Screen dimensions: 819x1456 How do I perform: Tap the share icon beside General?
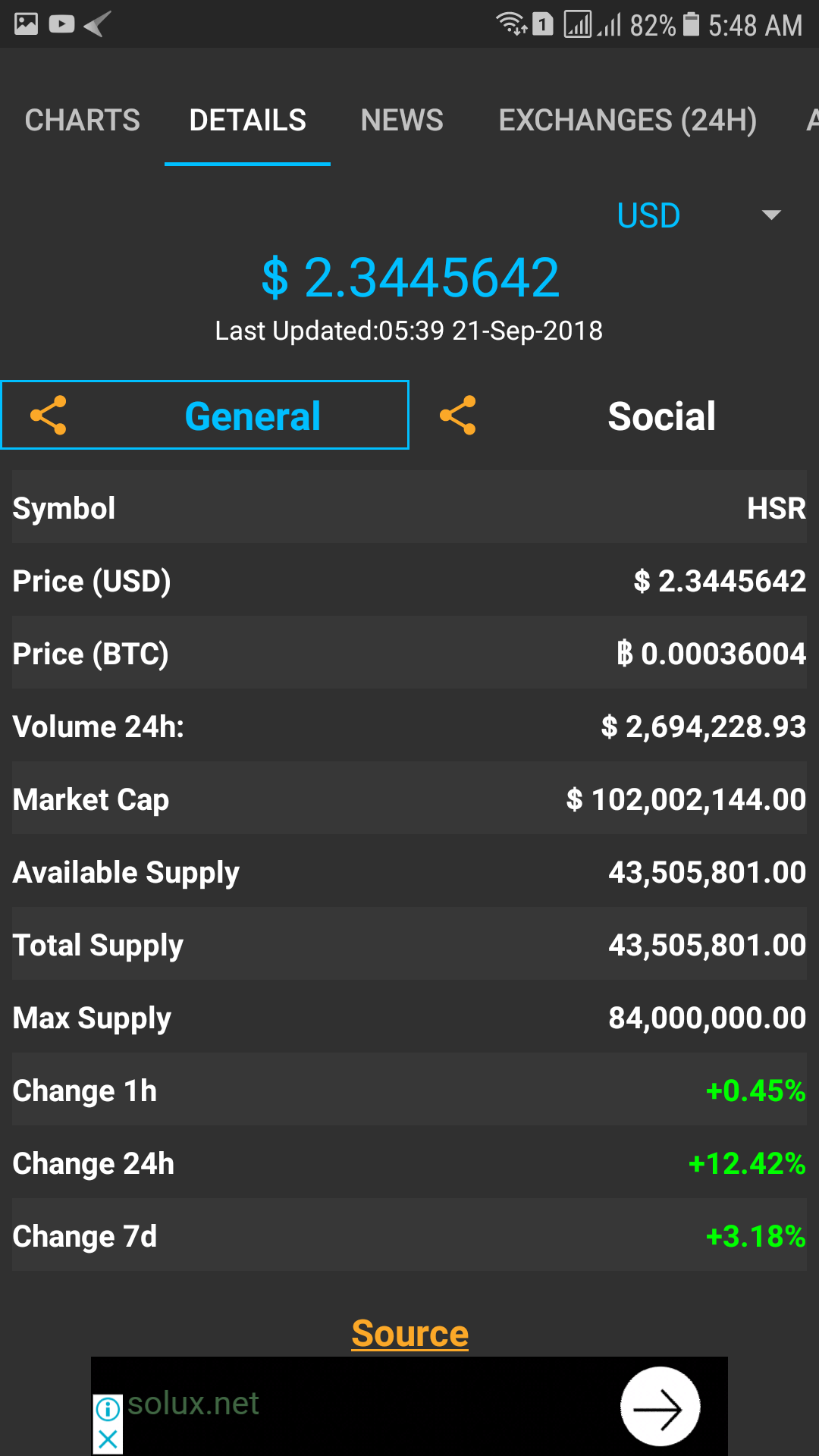coord(49,416)
